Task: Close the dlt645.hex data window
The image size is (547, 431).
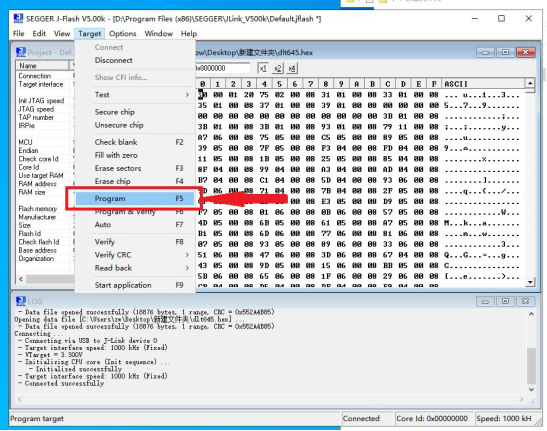Action: 526,52
